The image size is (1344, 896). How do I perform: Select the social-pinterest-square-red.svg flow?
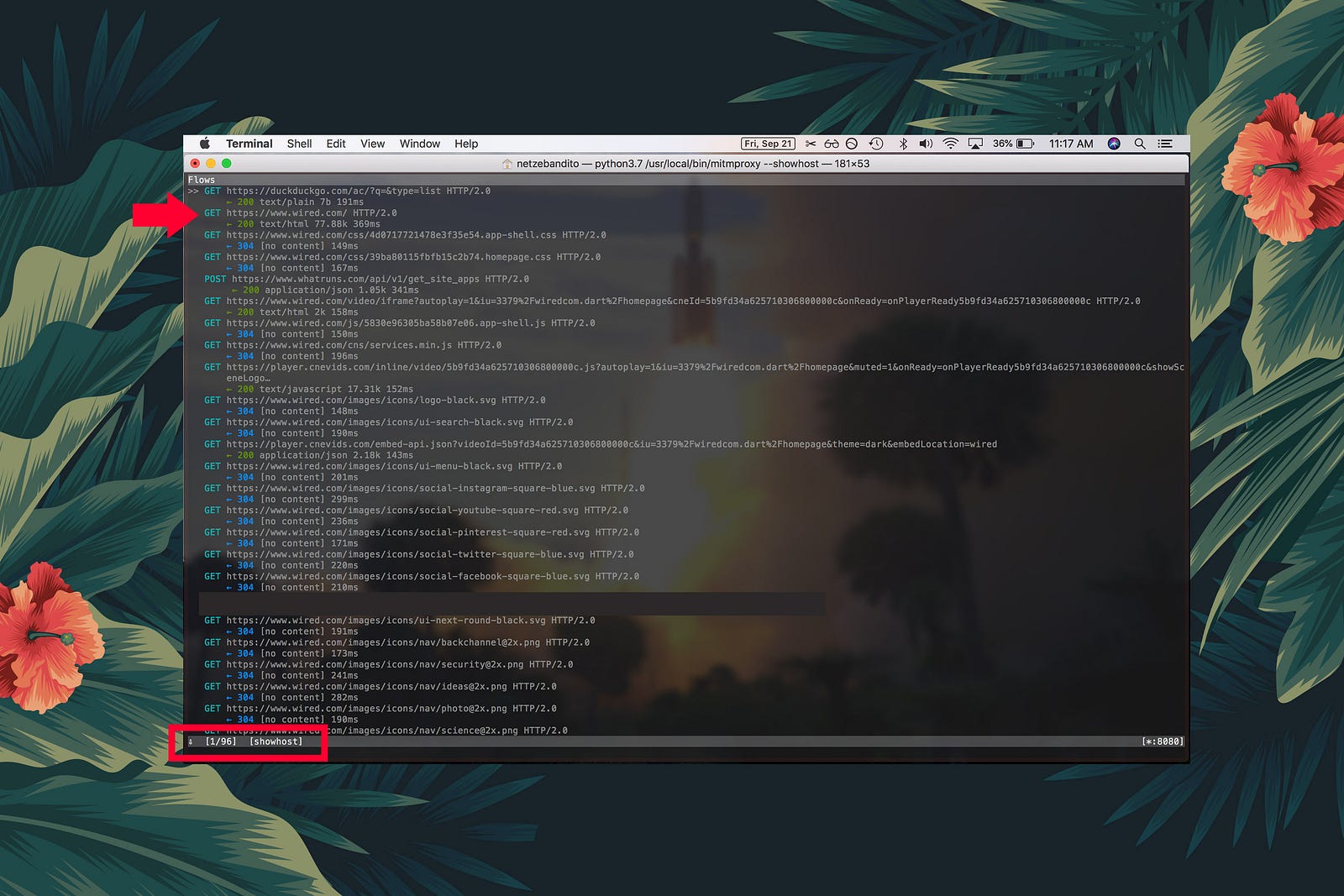422,532
